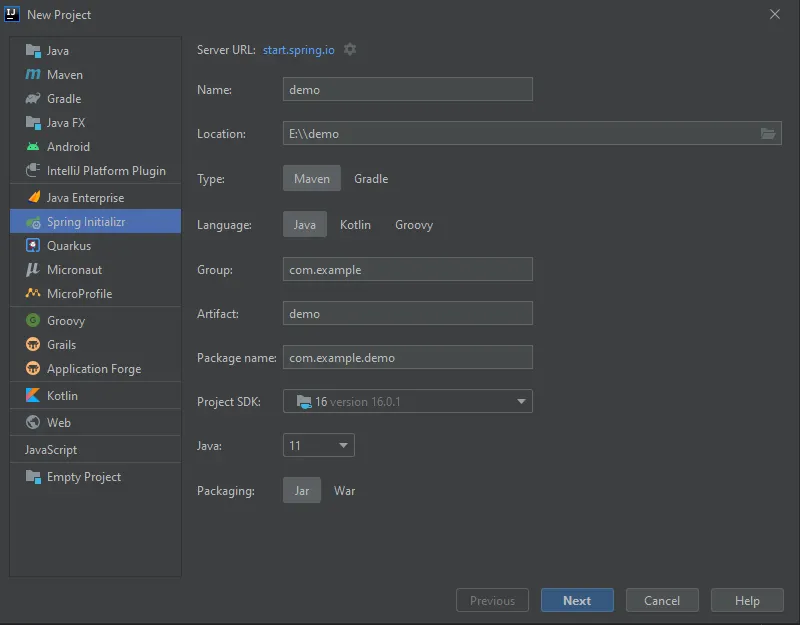
Task: Click the Grails icon
Action: [x=33, y=344]
